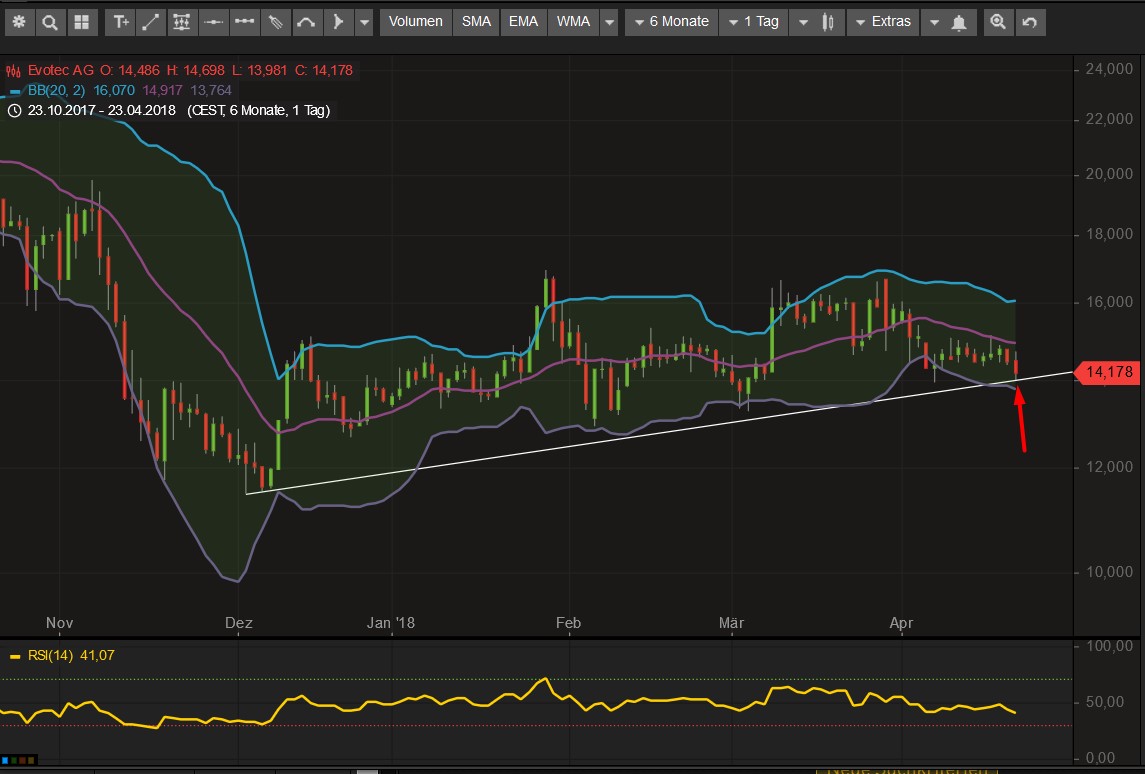Open the candlestick chart type dropdown
The width and height of the screenshot is (1145, 774).
(x=816, y=22)
